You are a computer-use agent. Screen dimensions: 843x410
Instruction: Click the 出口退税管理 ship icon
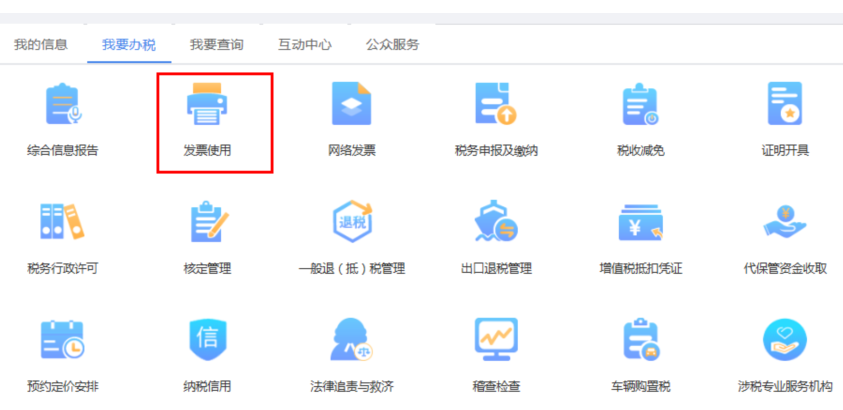pos(496,222)
